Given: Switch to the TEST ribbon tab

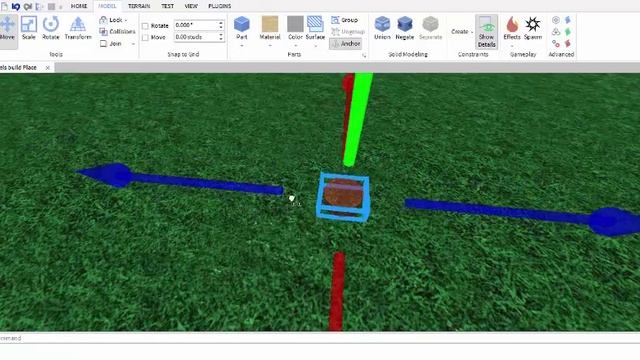Looking at the screenshot, I should click(167, 6).
